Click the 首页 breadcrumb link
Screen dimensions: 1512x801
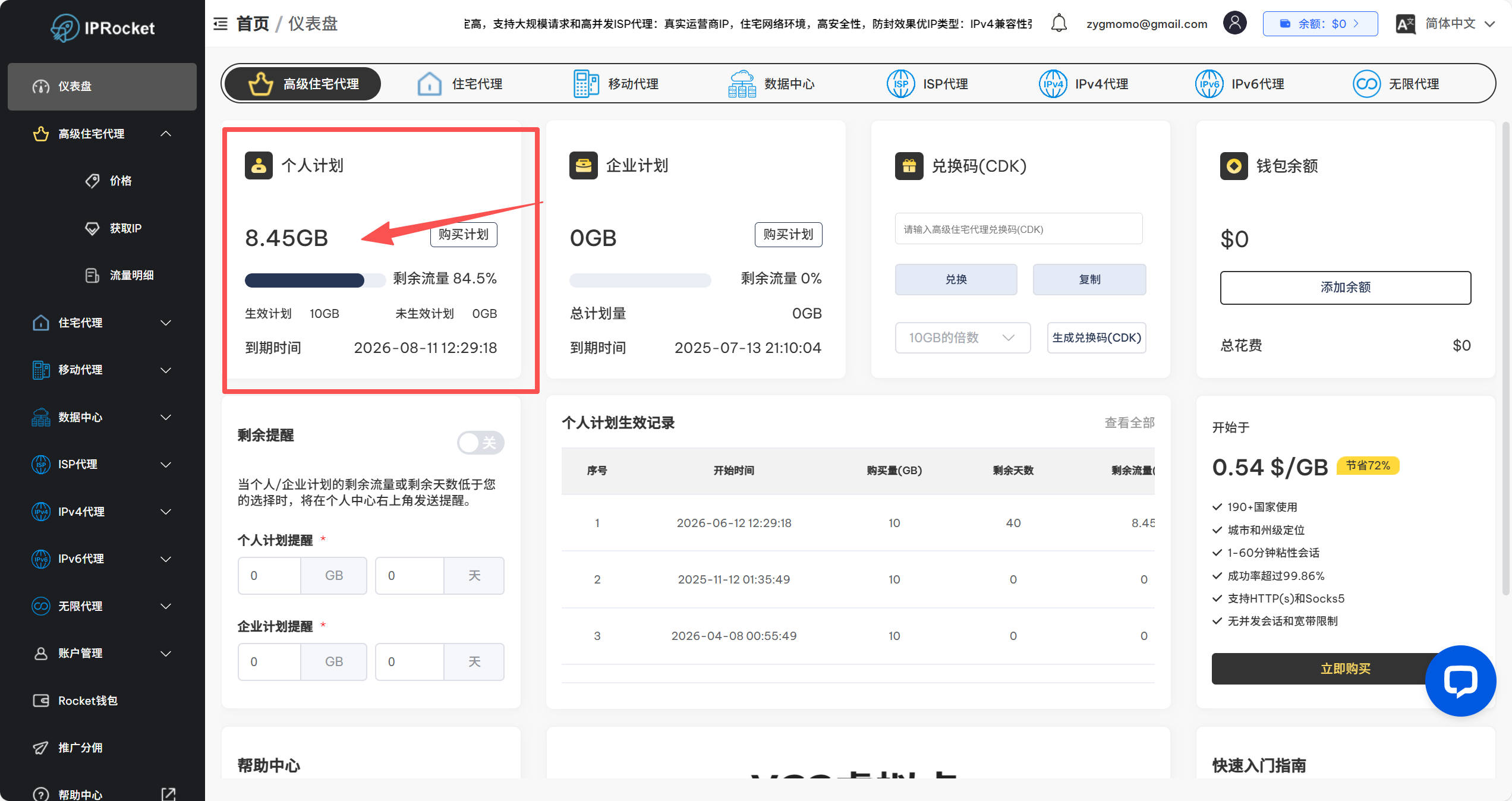click(253, 24)
